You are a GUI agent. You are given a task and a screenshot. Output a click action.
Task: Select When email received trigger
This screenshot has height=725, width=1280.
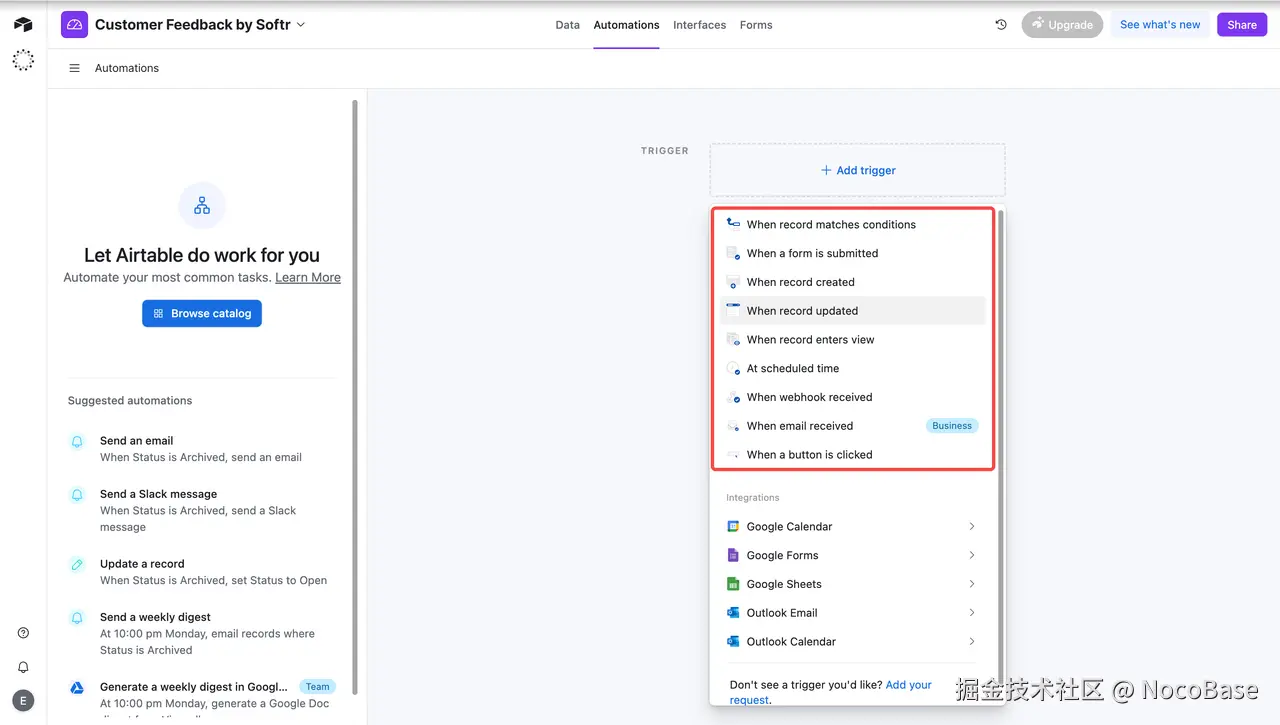click(x=853, y=426)
